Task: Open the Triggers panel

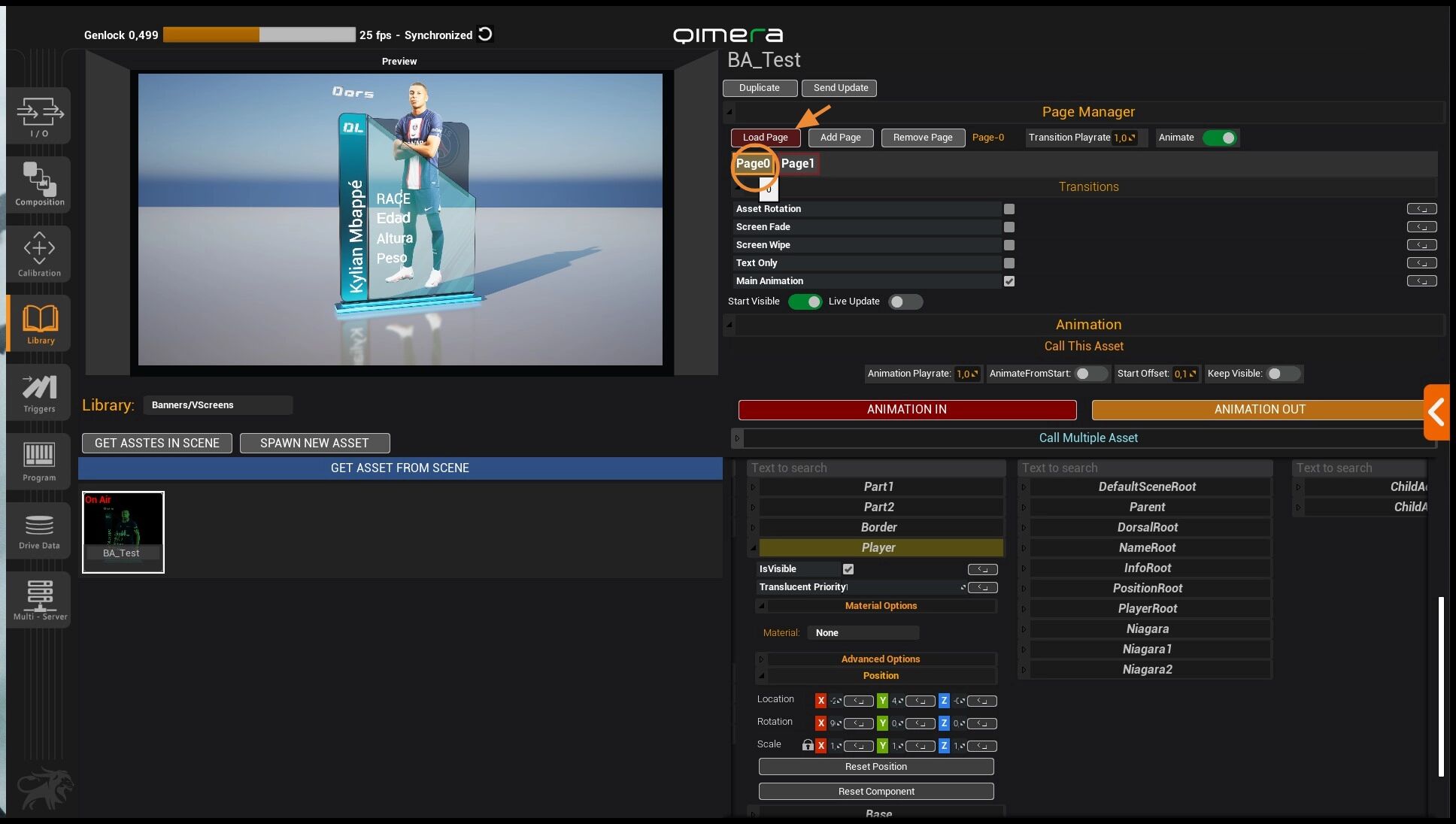Action: tap(39, 392)
